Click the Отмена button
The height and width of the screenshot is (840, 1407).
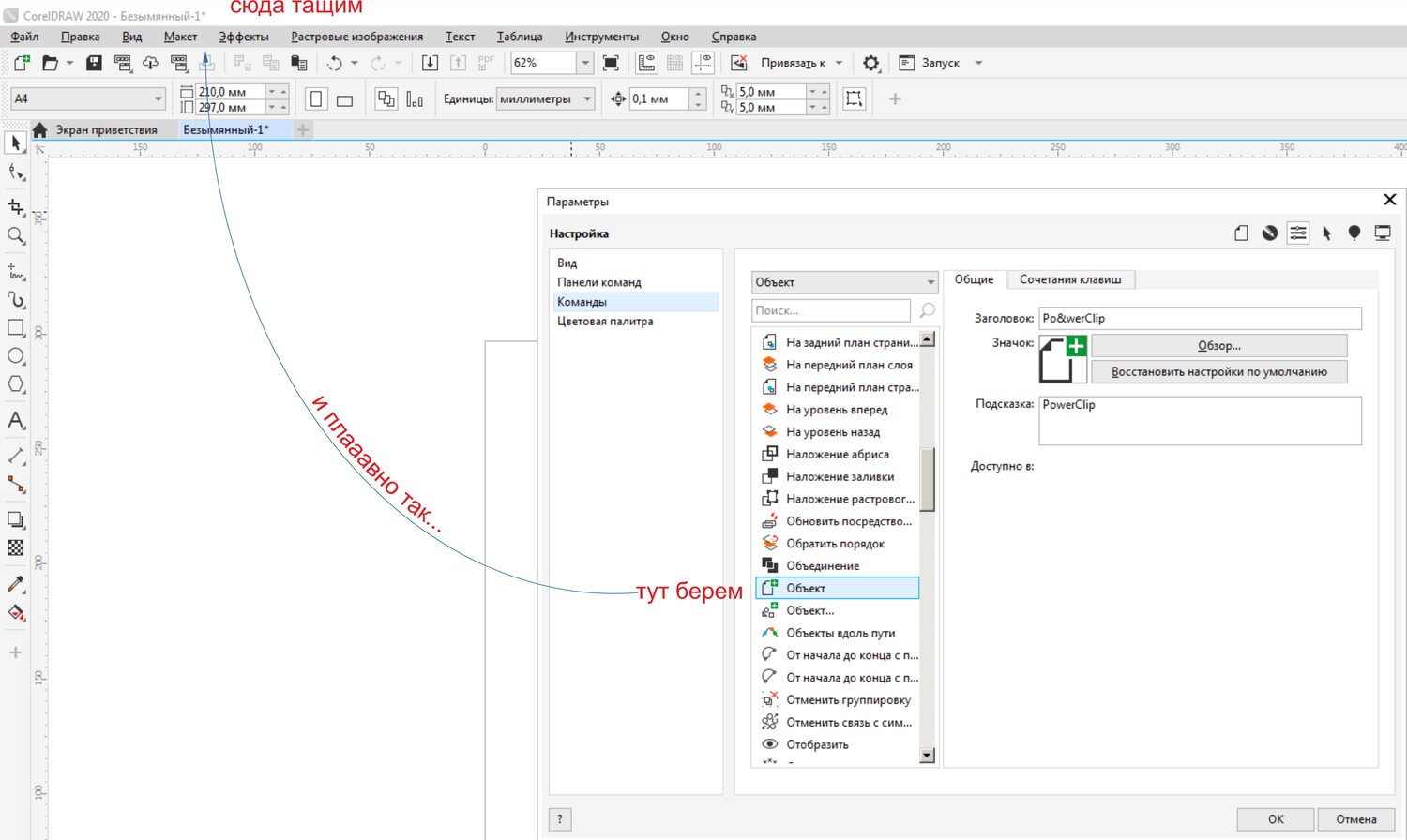1356,819
